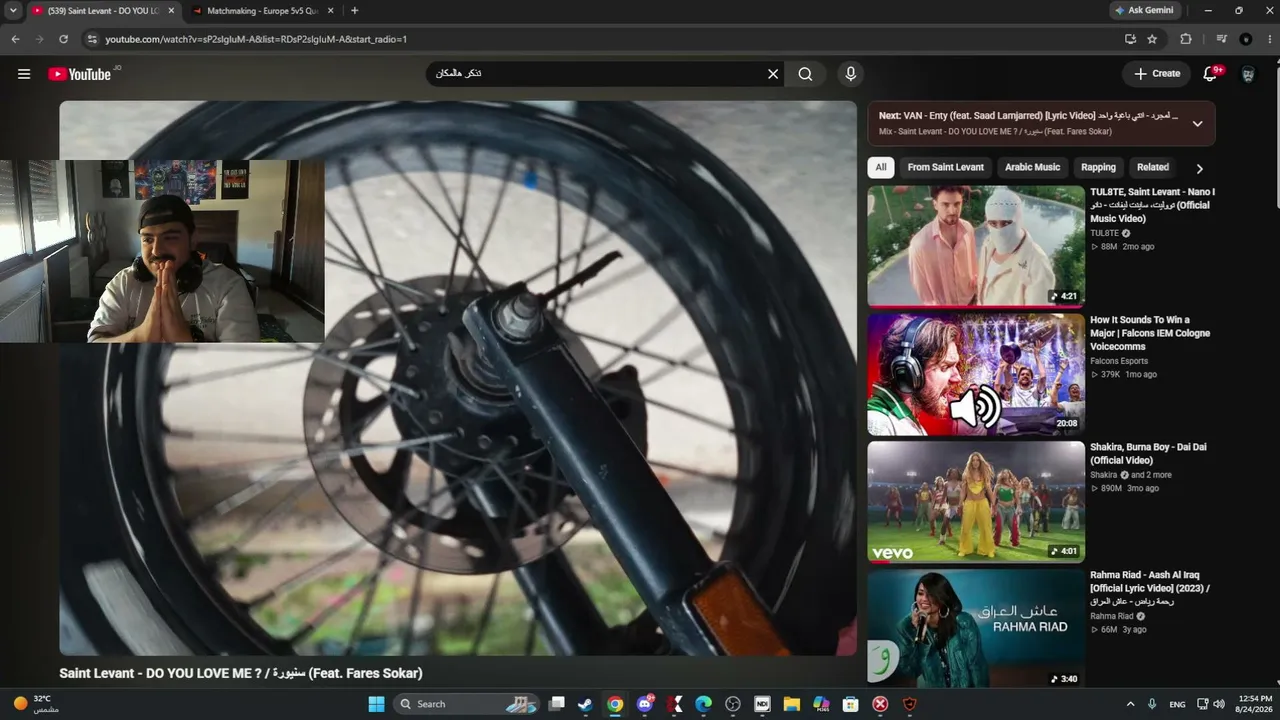Click the system tray microphone icon
This screenshot has height=720, width=1280.
(x=1152, y=704)
